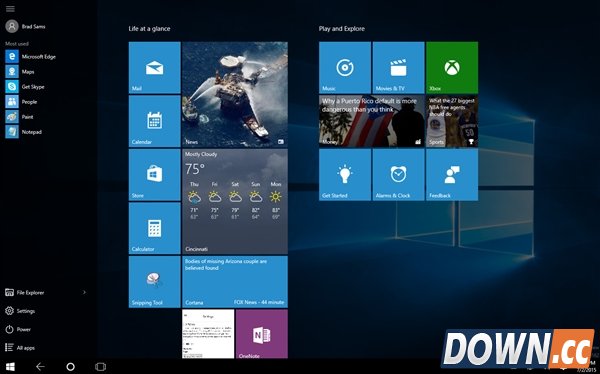Select Thursday's forecast in Weather tile
This screenshot has width=600, height=374.
pos(194,201)
